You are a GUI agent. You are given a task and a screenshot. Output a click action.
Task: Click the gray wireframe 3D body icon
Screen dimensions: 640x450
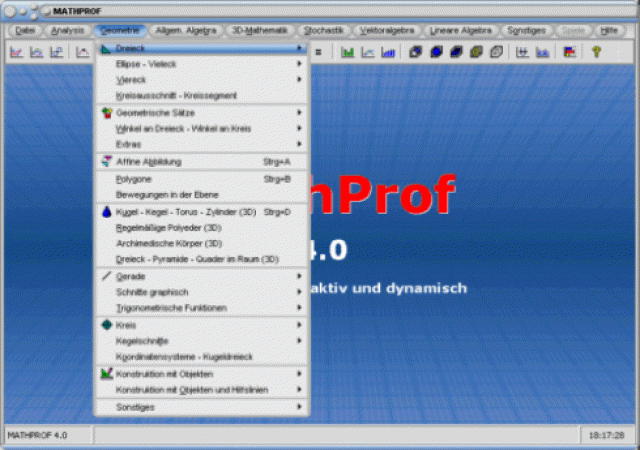496,52
